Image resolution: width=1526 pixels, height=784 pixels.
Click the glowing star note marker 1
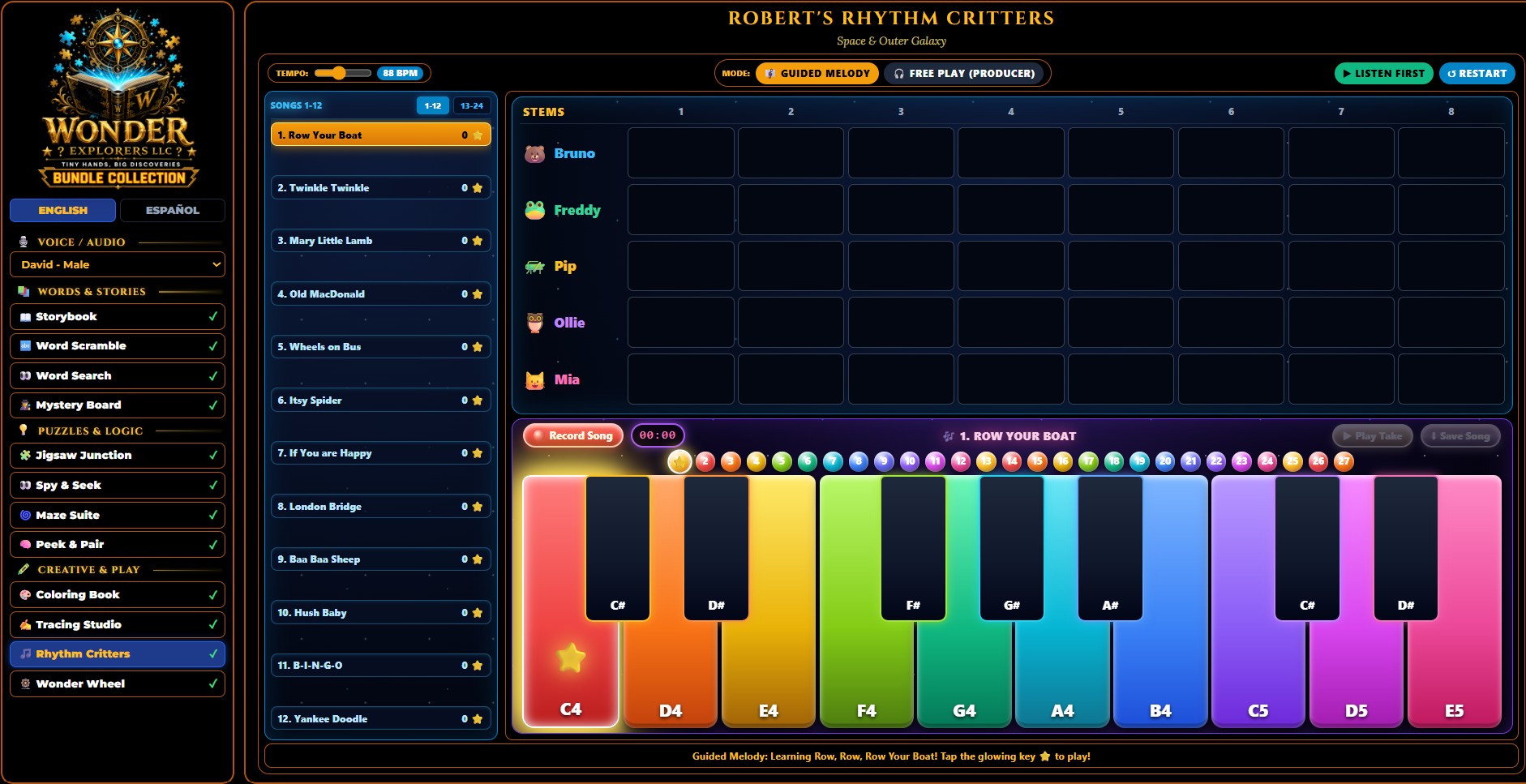click(x=679, y=461)
